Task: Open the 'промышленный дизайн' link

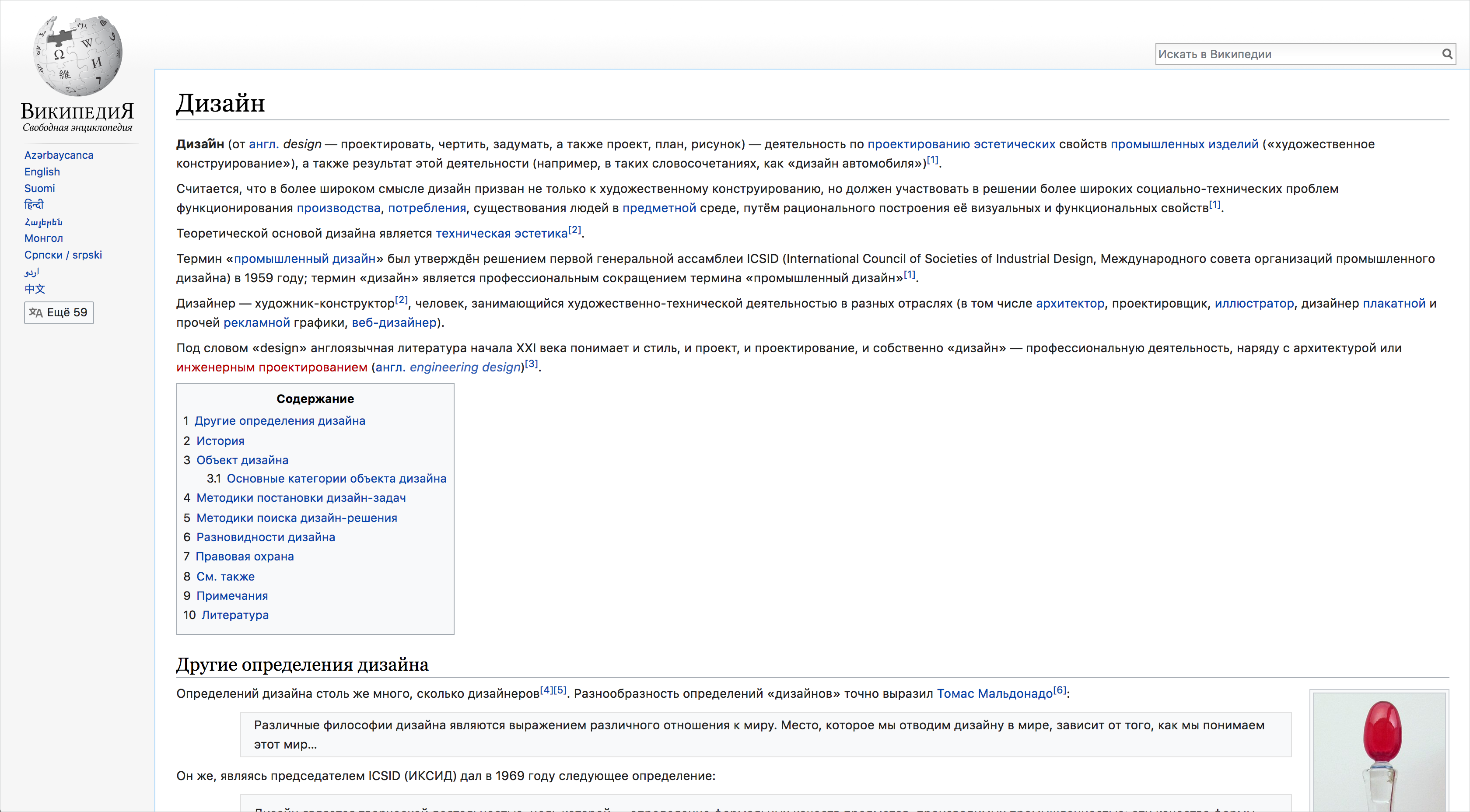Action: pyautogui.click(x=305, y=259)
